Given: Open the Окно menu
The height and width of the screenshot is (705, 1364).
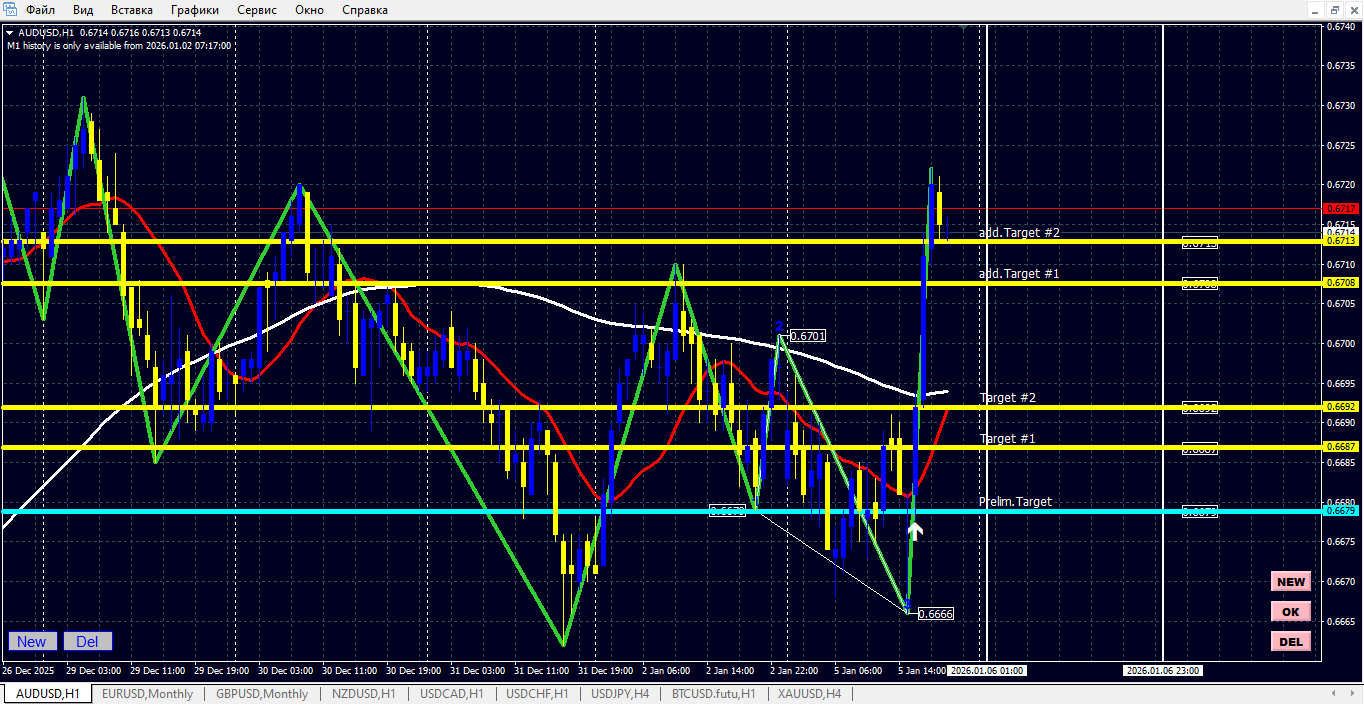Looking at the screenshot, I should 309,10.
